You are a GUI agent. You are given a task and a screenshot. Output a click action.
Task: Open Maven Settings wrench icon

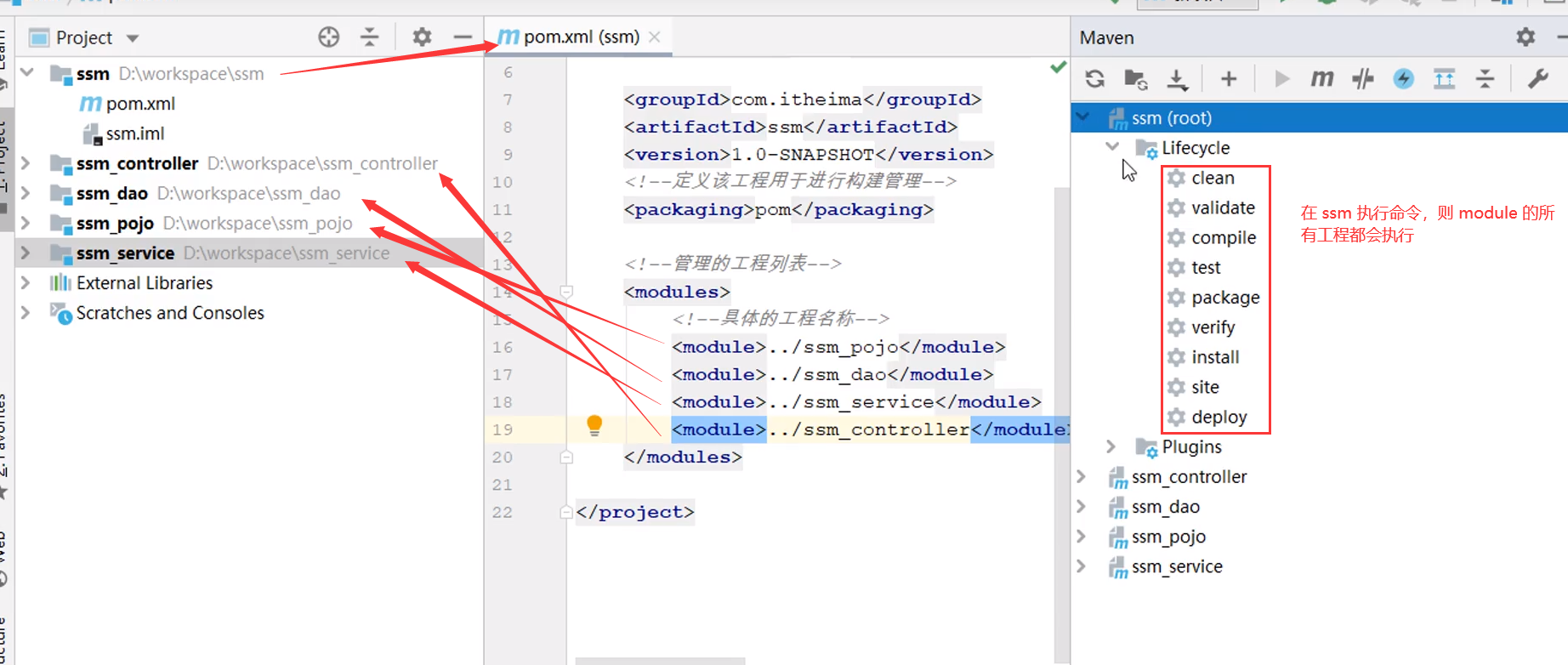coord(1537,79)
